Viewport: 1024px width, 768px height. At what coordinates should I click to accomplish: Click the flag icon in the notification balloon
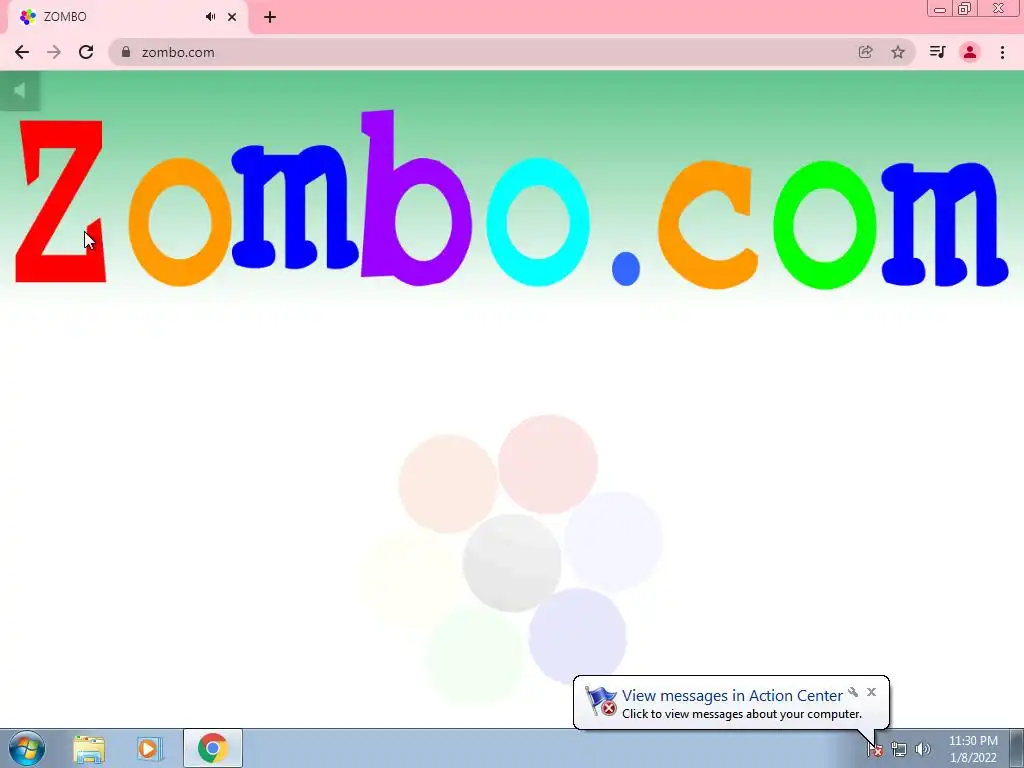coord(601,701)
